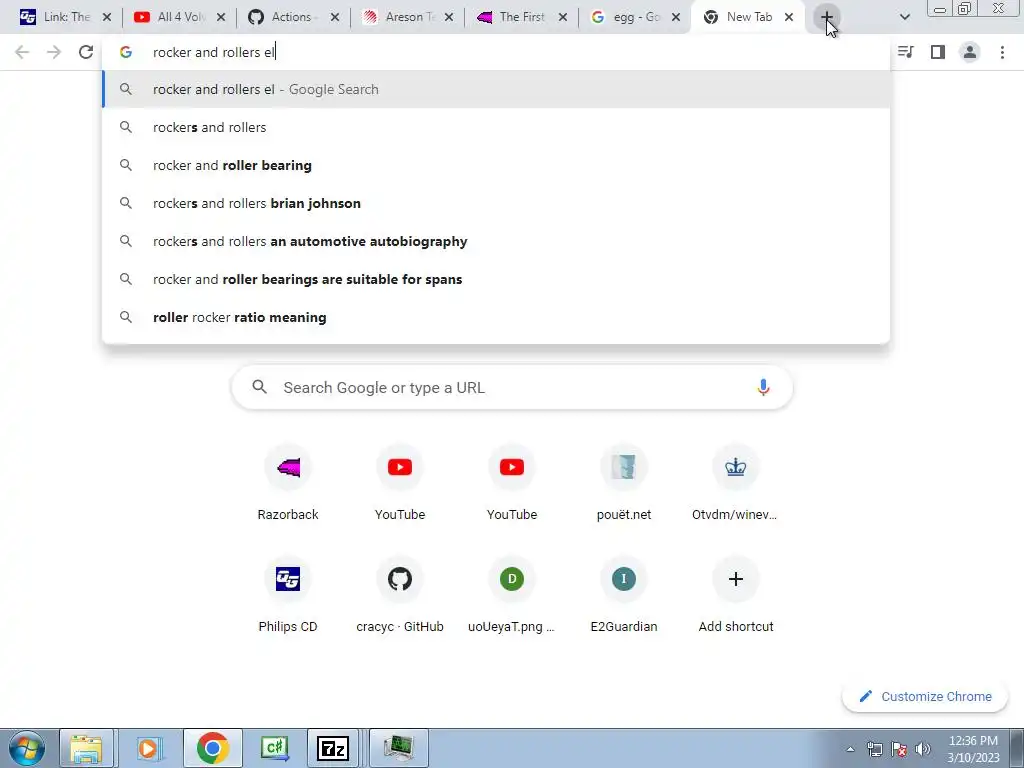The height and width of the screenshot is (768, 1024).
Task: Open the Windows Start orb
Action: coord(27,748)
